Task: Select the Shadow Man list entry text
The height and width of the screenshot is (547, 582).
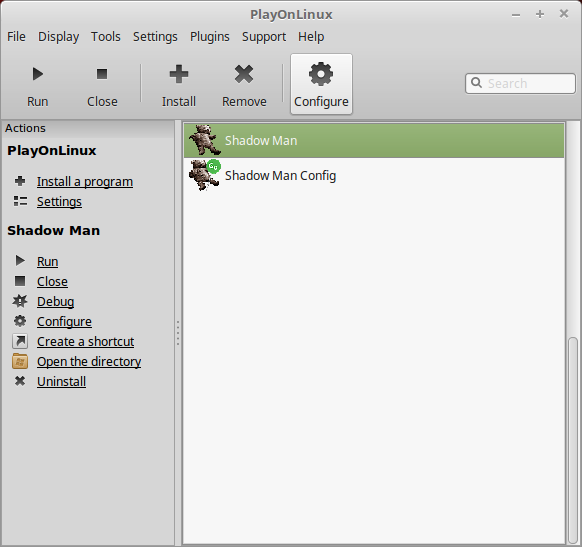Action: [x=261, y=141]
